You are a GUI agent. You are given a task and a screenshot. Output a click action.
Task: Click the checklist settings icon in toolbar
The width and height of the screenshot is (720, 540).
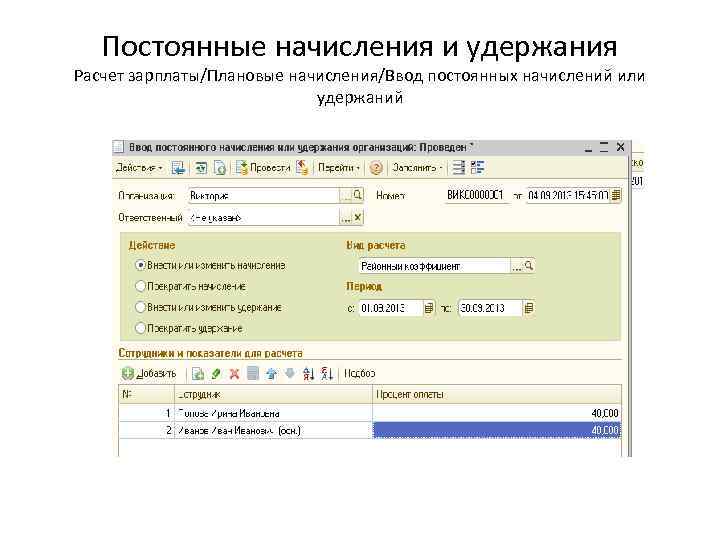[478, 168]
